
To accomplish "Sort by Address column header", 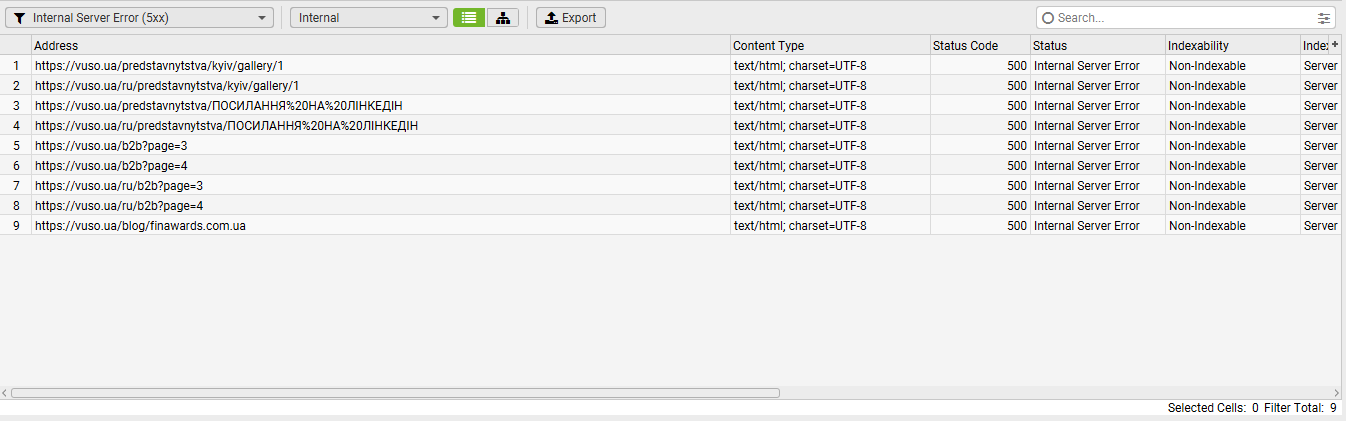I will click(x=380, y=46).
